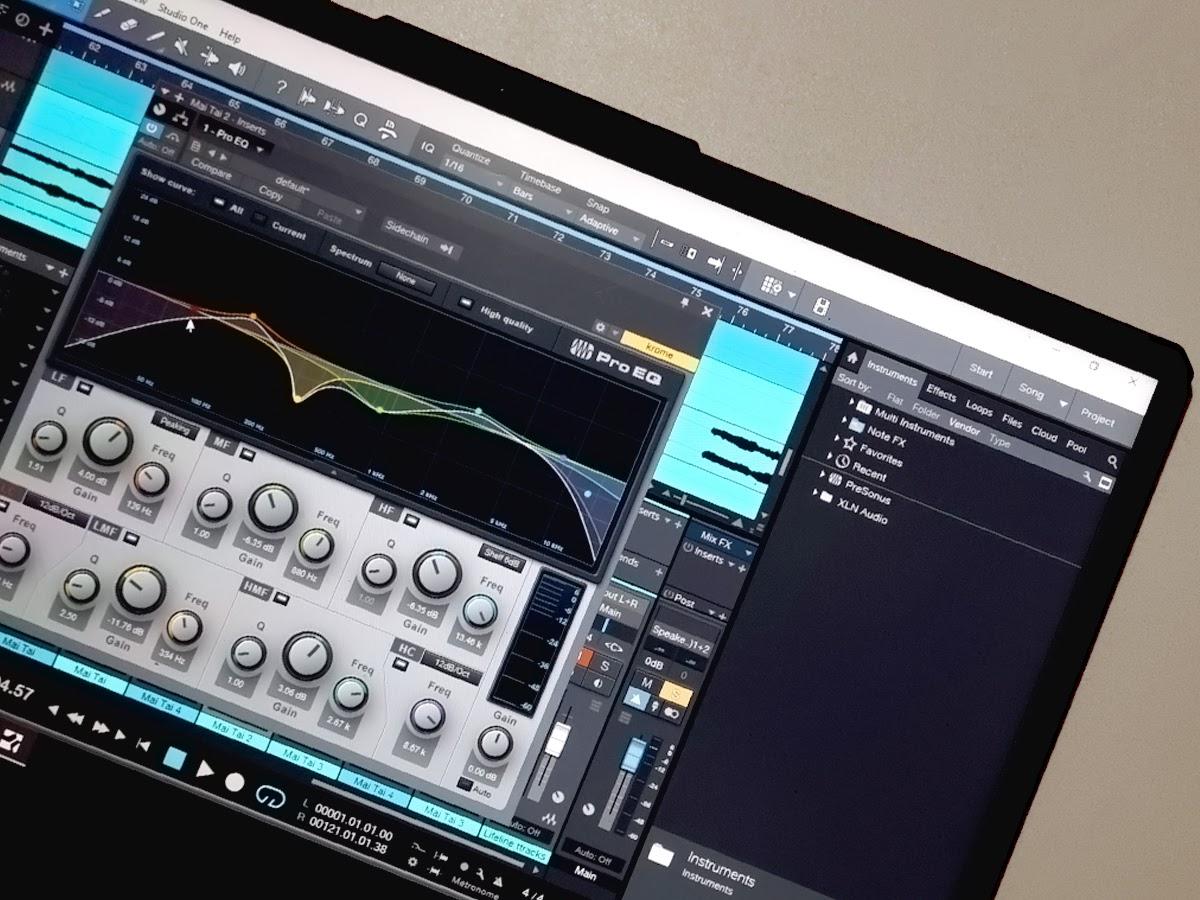The width and height of the screenshot is (1200, 900).
Task: Switch to the Files browser tab
Action: (1012, 421)
